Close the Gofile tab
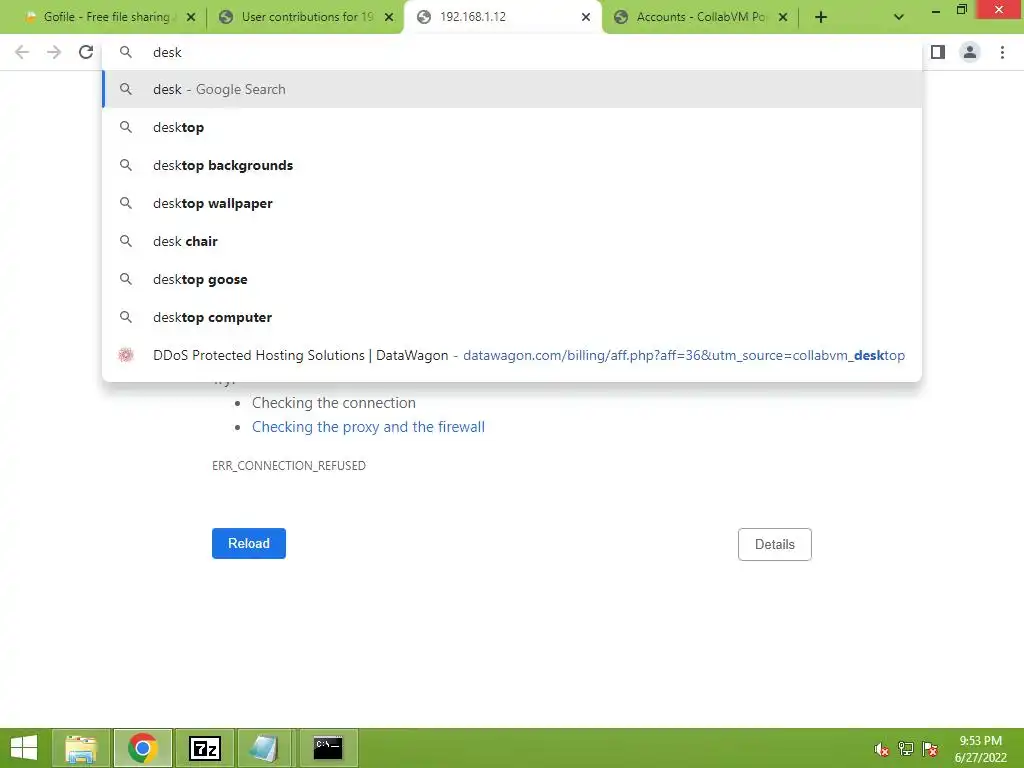The image size is (1024, 768). coord(191,18)
